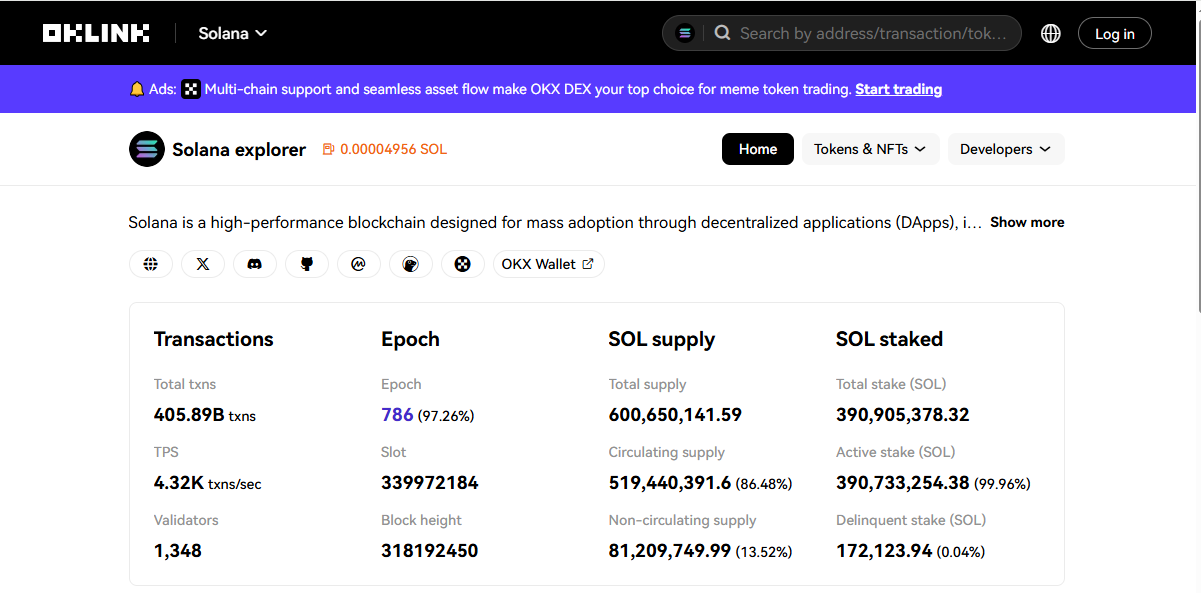Click the OKX icon in ads banner
This screenshot has height=593, width=1201.
tap(192, 89)
